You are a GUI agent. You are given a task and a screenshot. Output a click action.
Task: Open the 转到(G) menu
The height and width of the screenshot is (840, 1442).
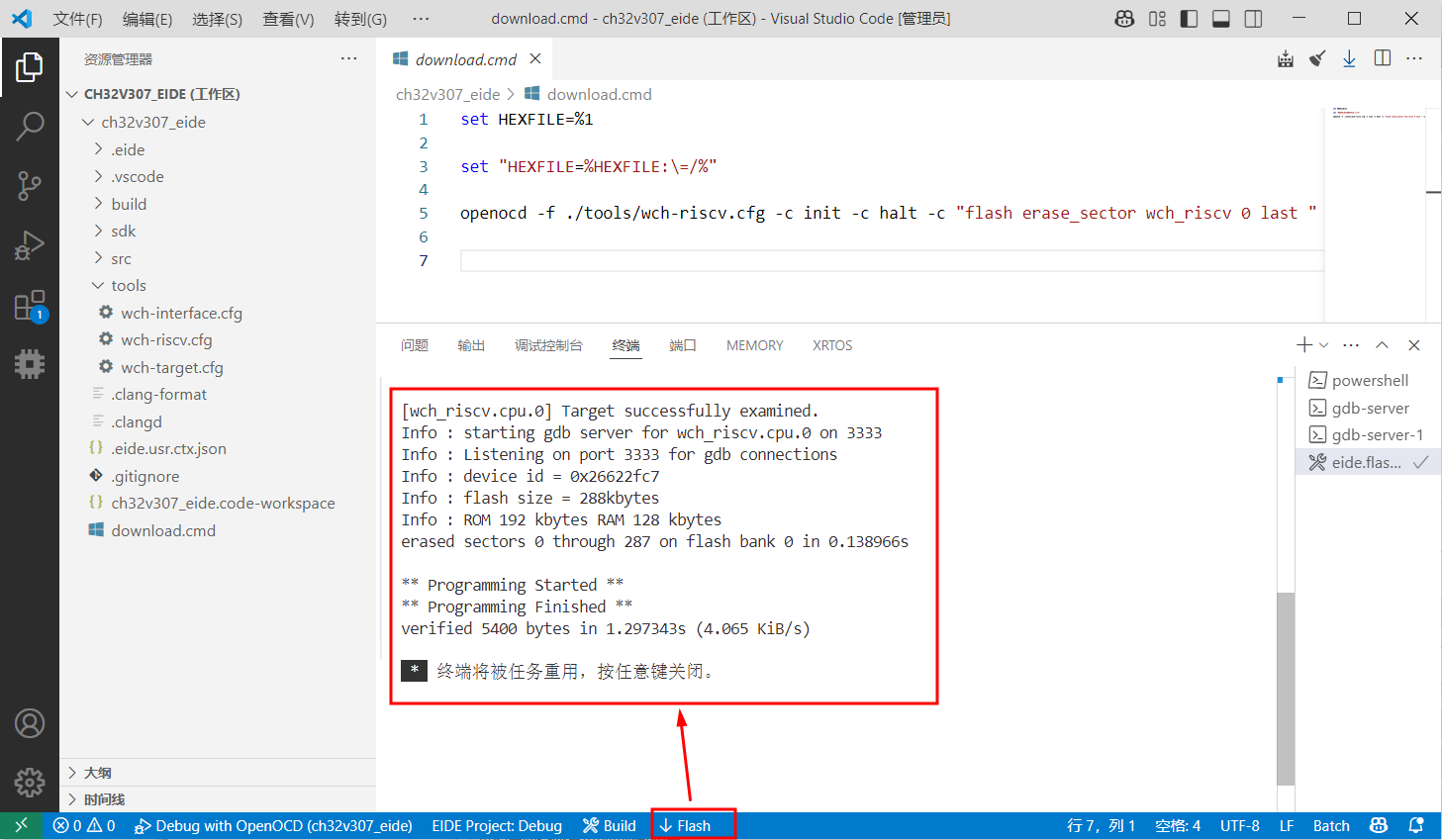[x=360, y=19]
